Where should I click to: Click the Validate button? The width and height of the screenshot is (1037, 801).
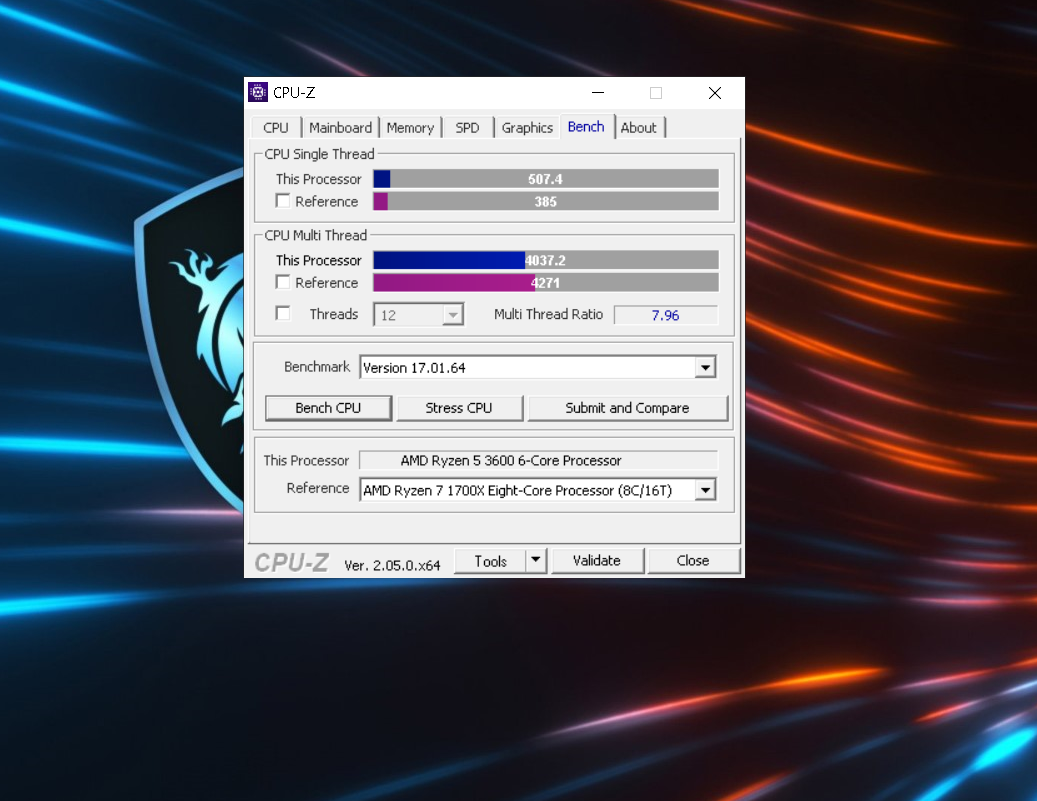[x=597, y=561]
